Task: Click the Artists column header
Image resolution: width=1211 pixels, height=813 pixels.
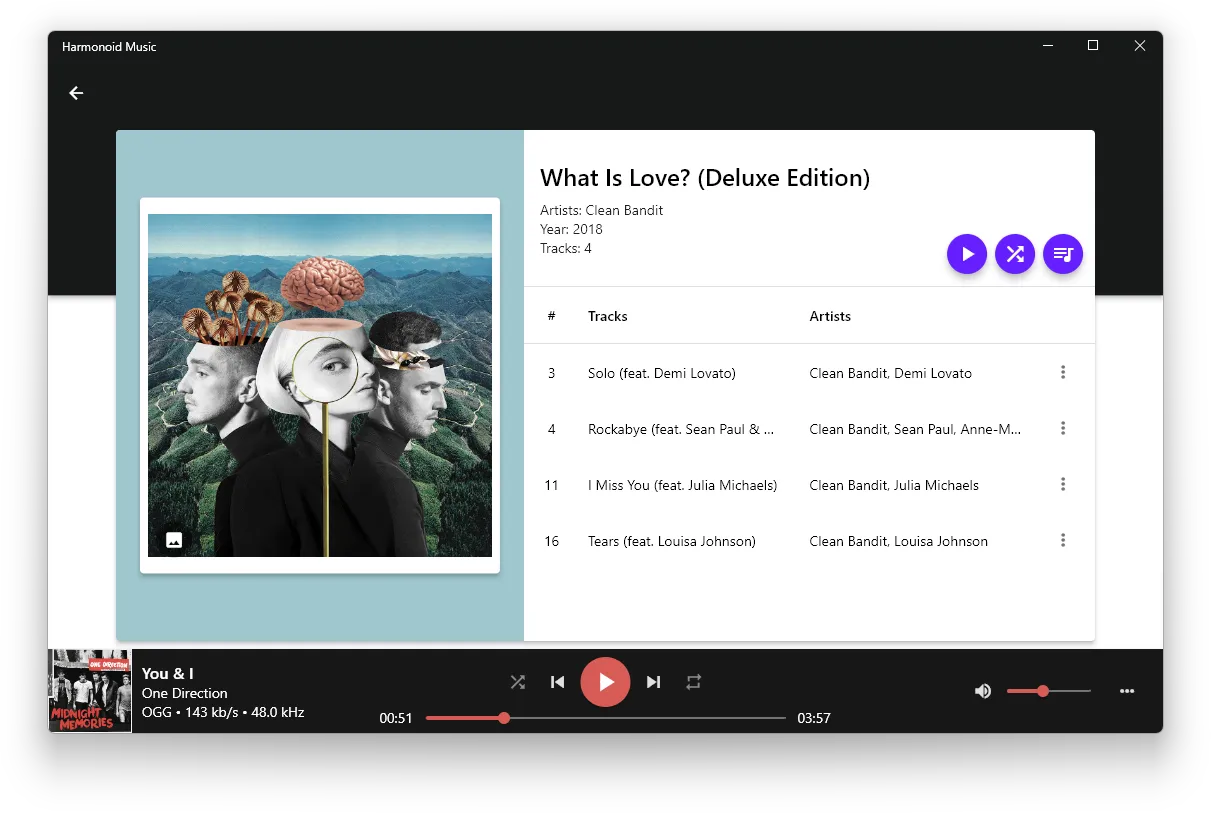Action: [830, 316]
